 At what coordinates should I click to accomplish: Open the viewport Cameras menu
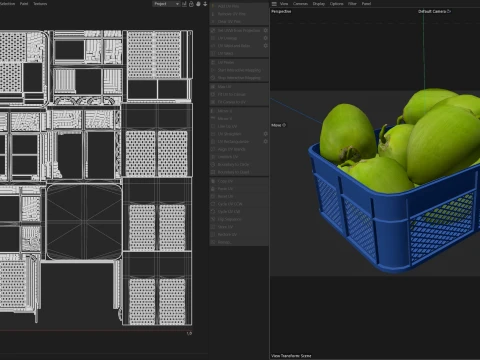[300, 4]
